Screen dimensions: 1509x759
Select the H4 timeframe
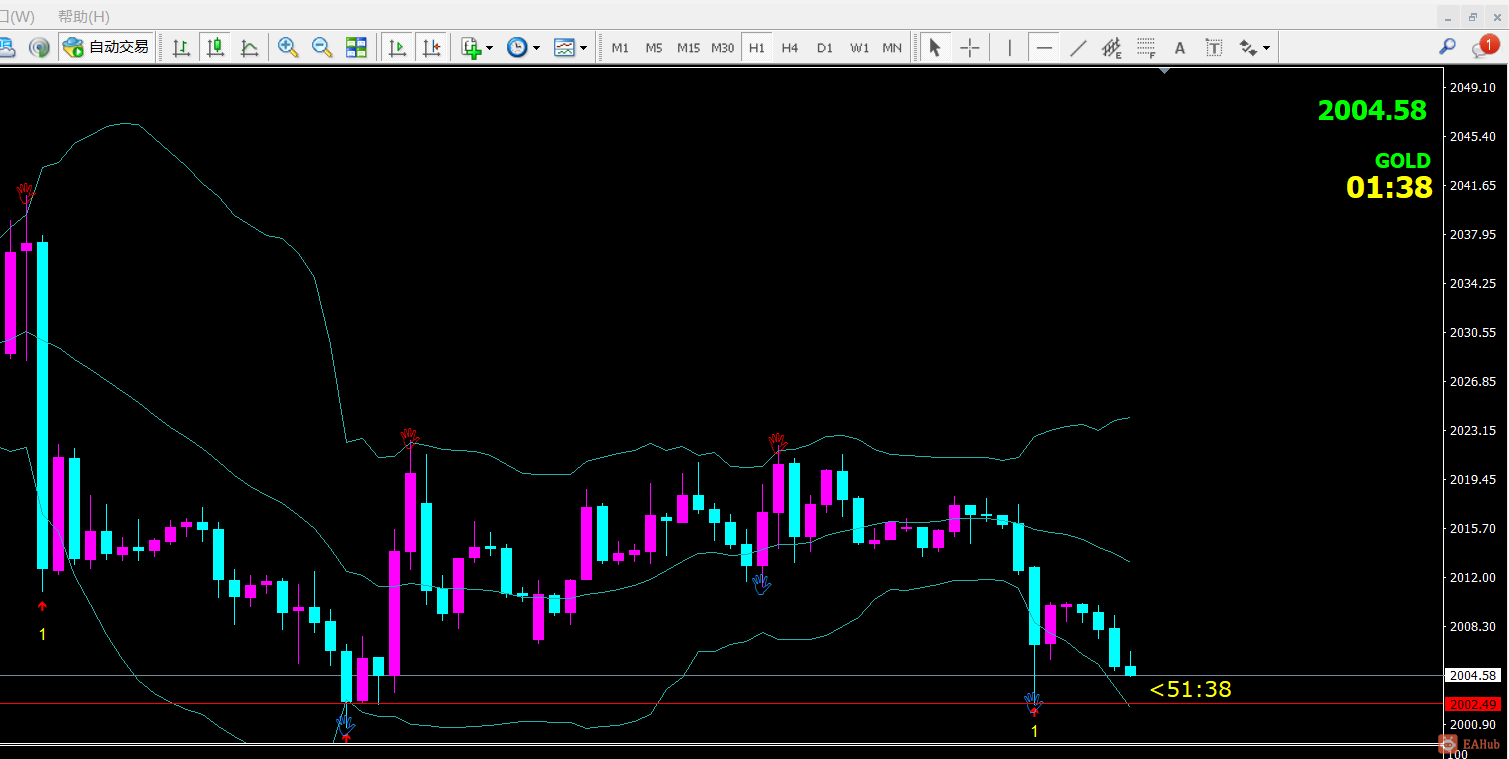coord(790,47)
